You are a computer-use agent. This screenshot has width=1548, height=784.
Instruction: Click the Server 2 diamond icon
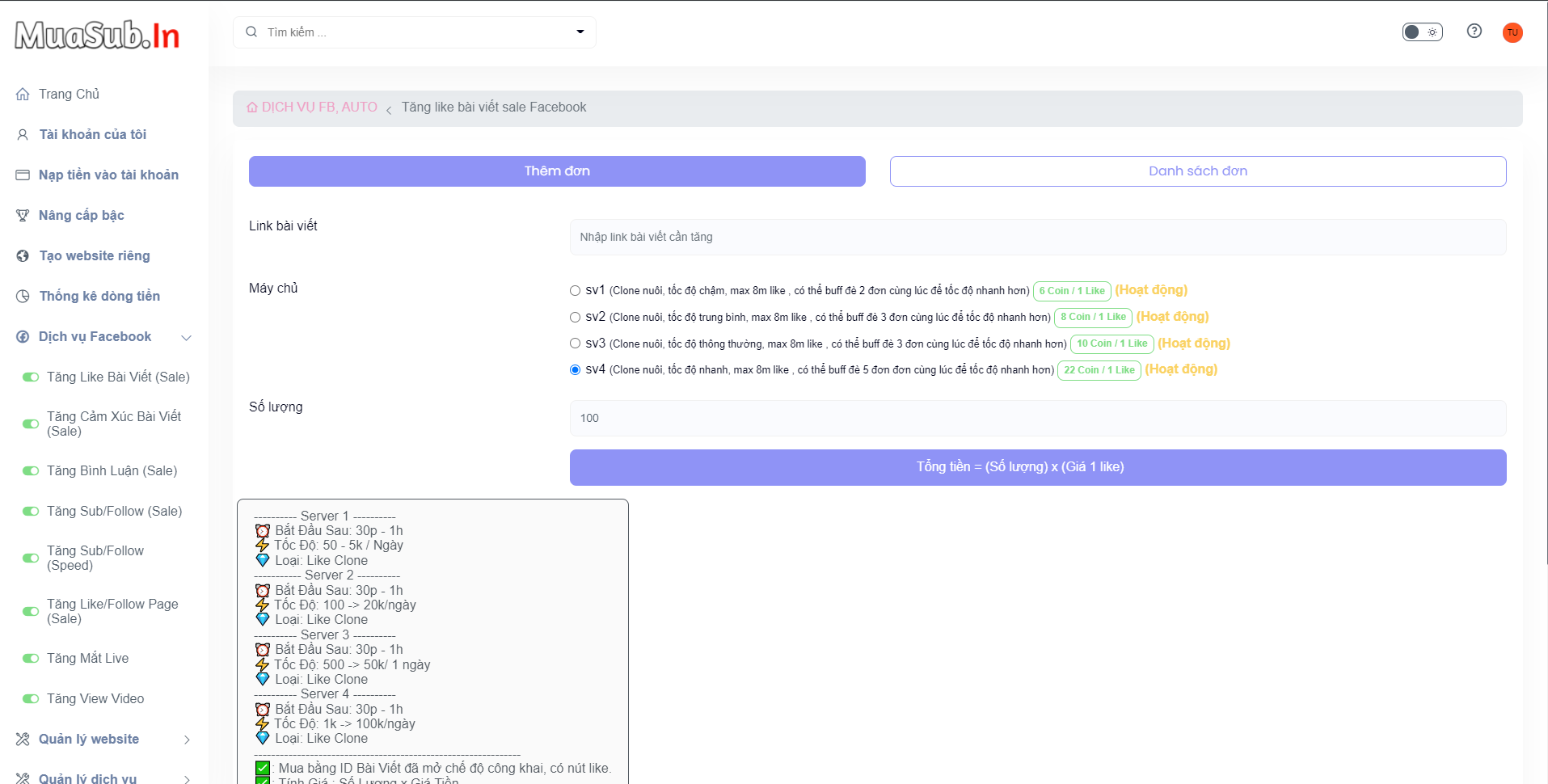pos(263,619)
